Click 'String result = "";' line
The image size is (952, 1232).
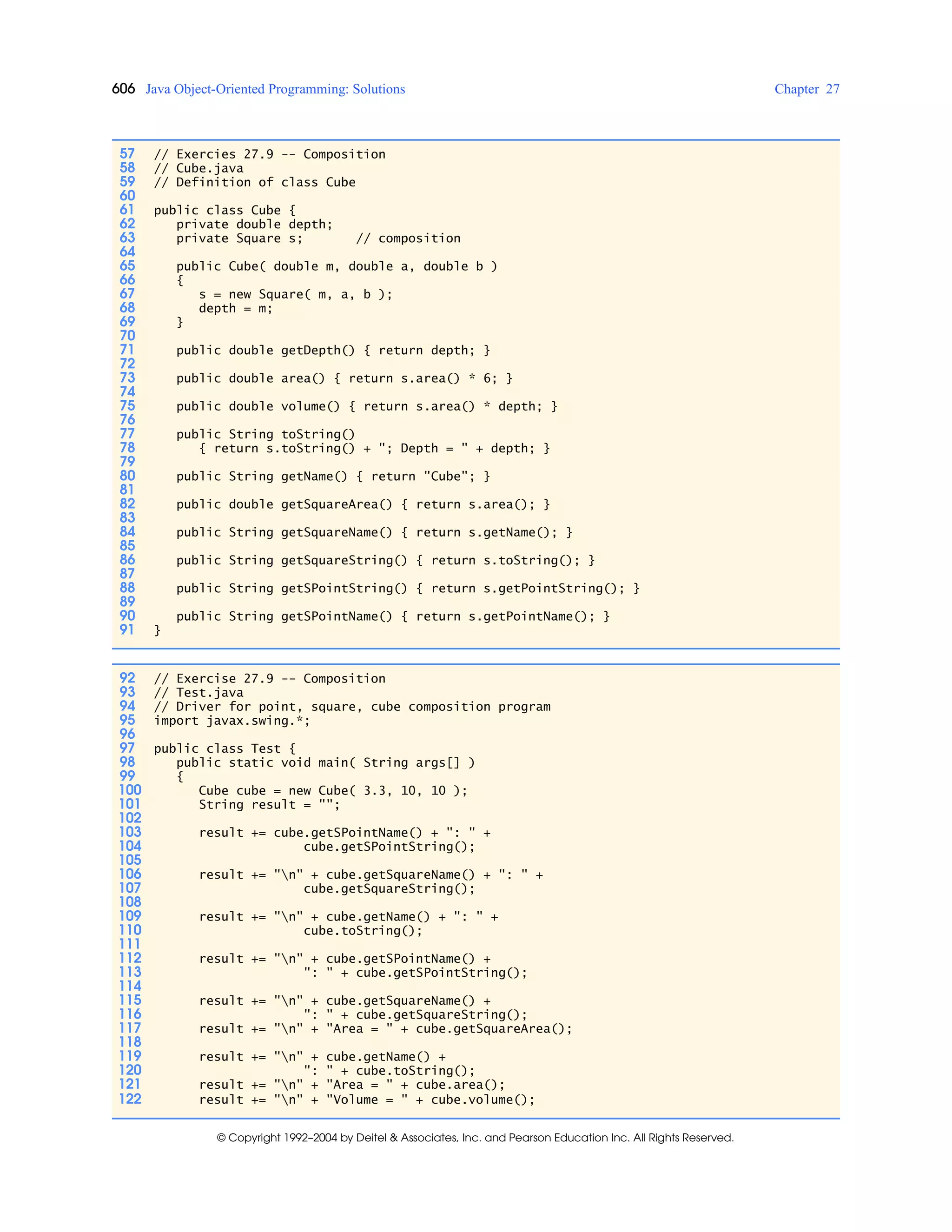pos(270,805)
